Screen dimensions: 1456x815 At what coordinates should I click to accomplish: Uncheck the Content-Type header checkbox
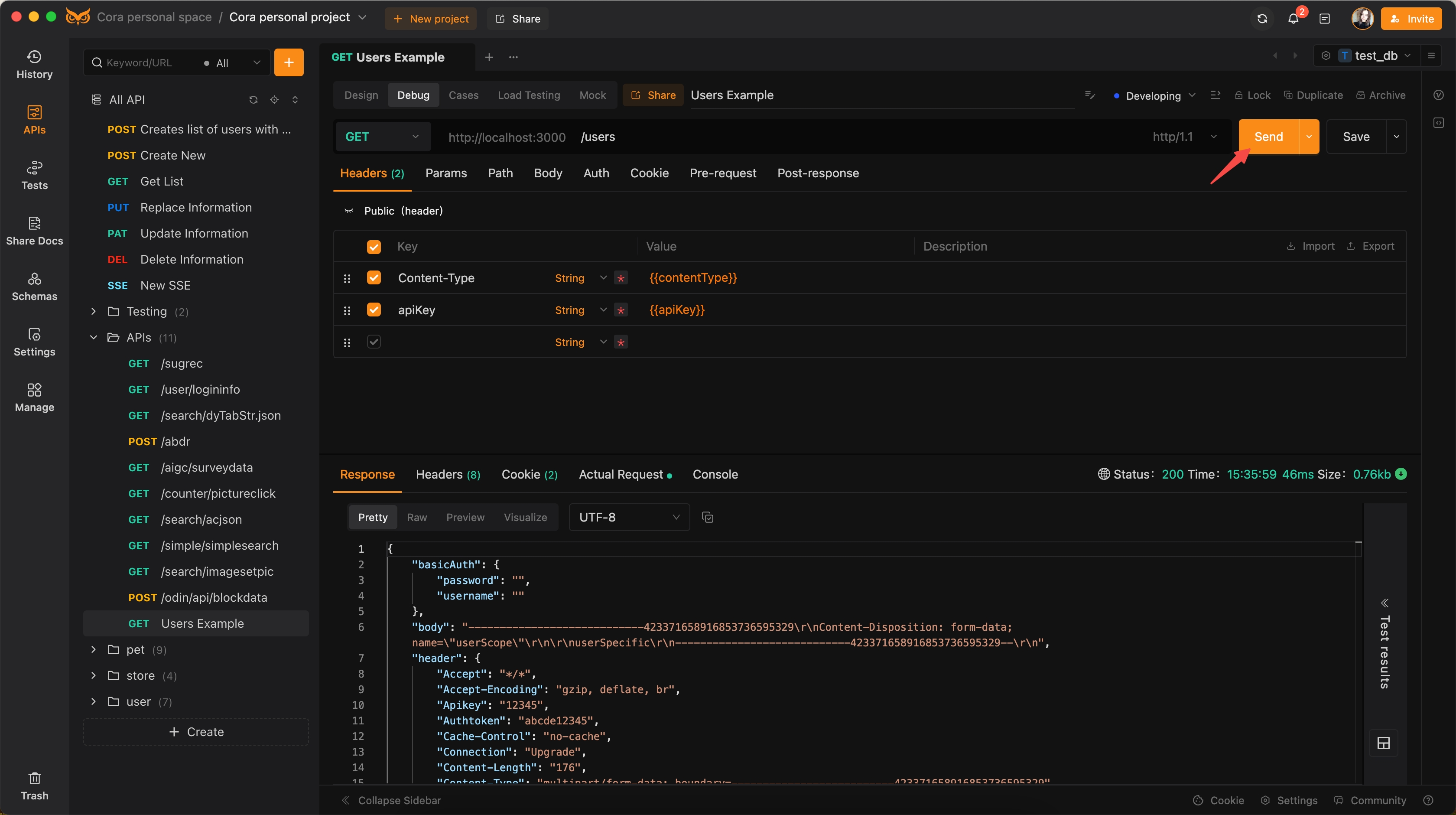[x=374, y=278]
